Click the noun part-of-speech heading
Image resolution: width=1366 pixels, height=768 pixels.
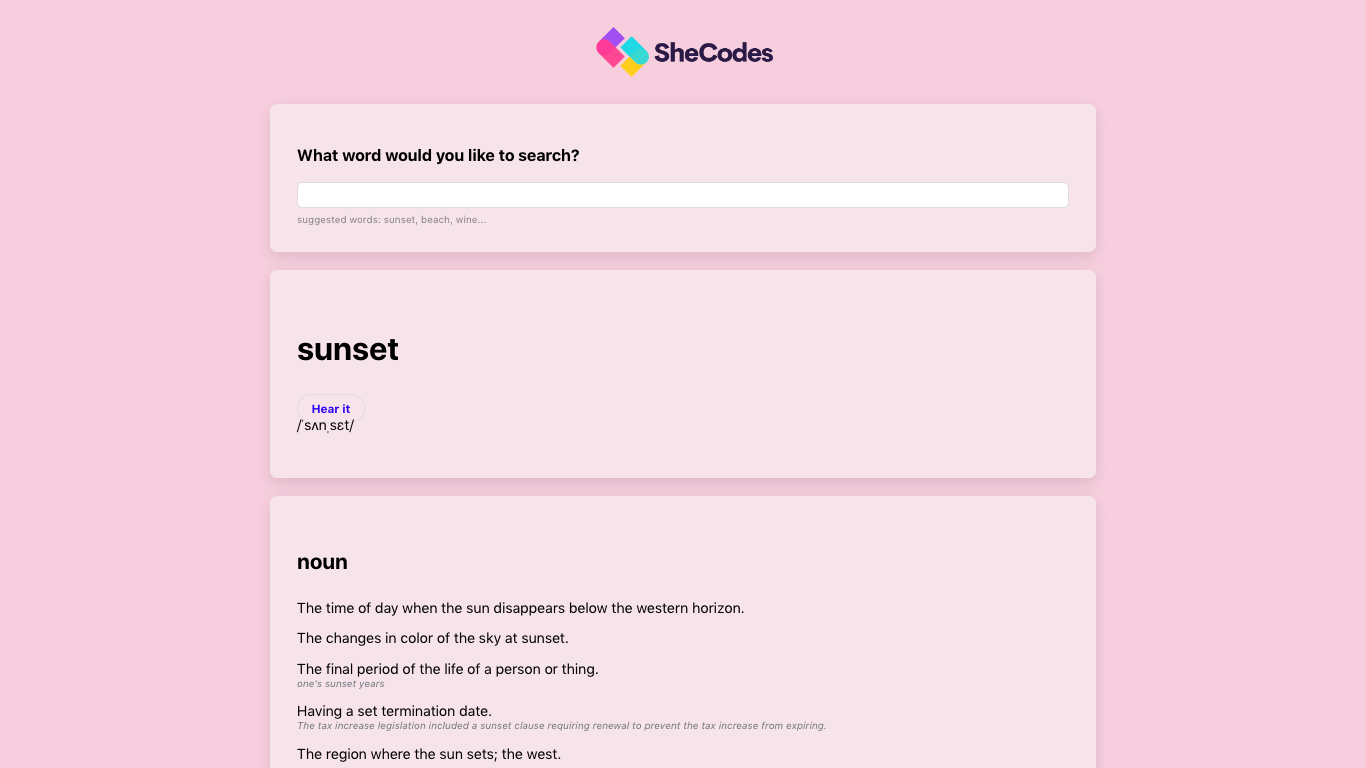(322, 562)
